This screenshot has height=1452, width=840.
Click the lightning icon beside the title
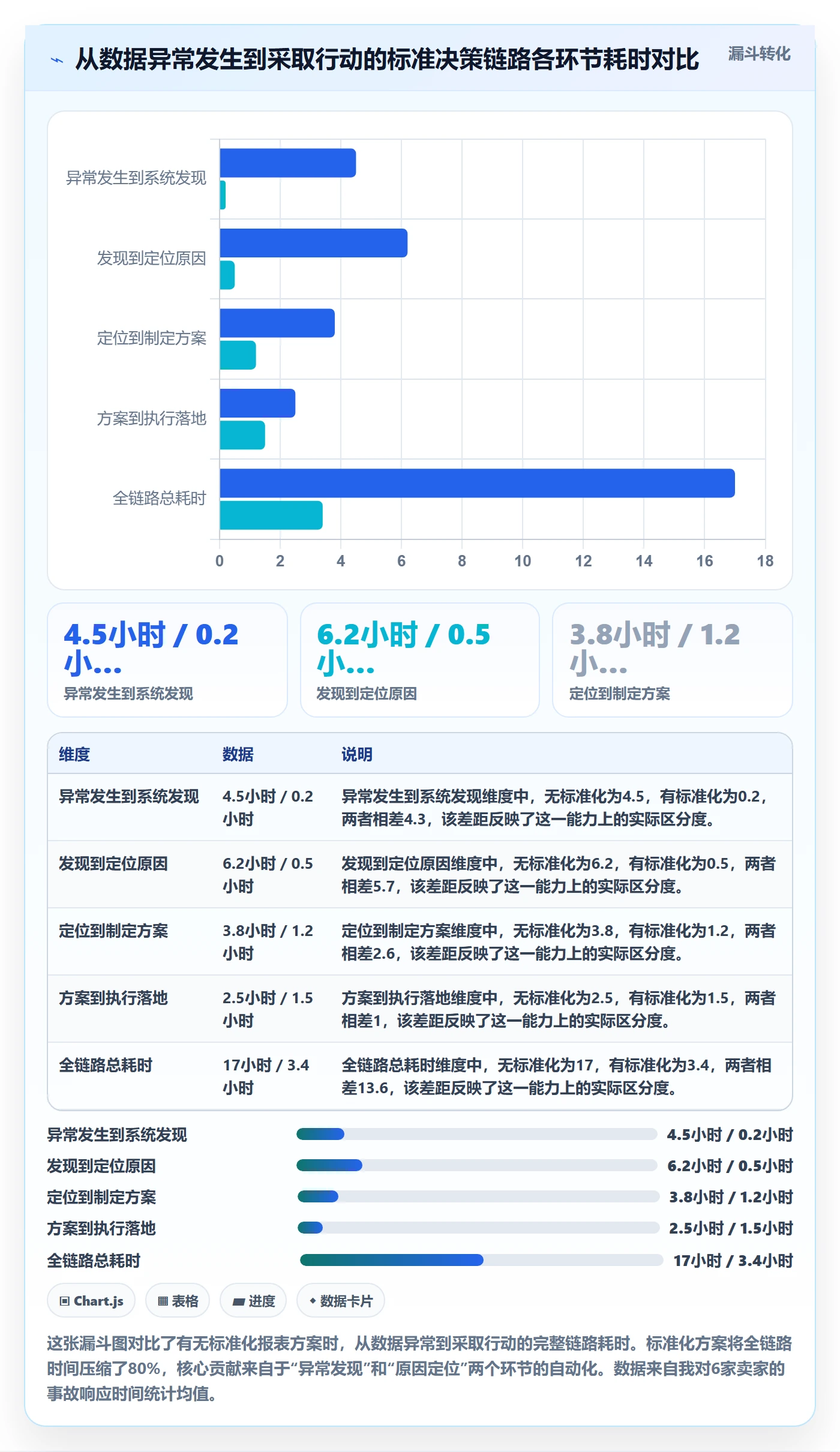coord(57,60)
